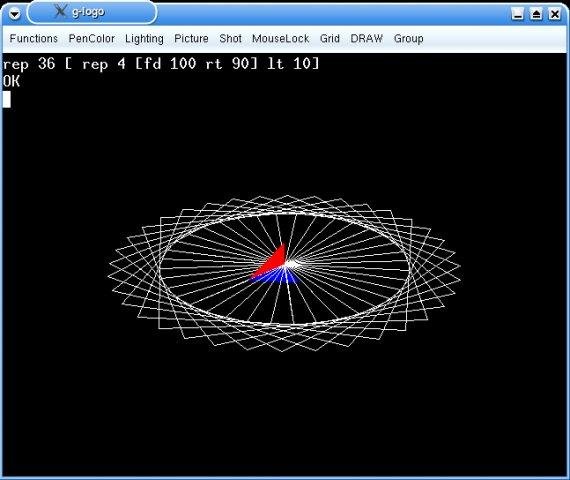Minimize the g-logo window

pyautogui.click(x=518, y=14)
